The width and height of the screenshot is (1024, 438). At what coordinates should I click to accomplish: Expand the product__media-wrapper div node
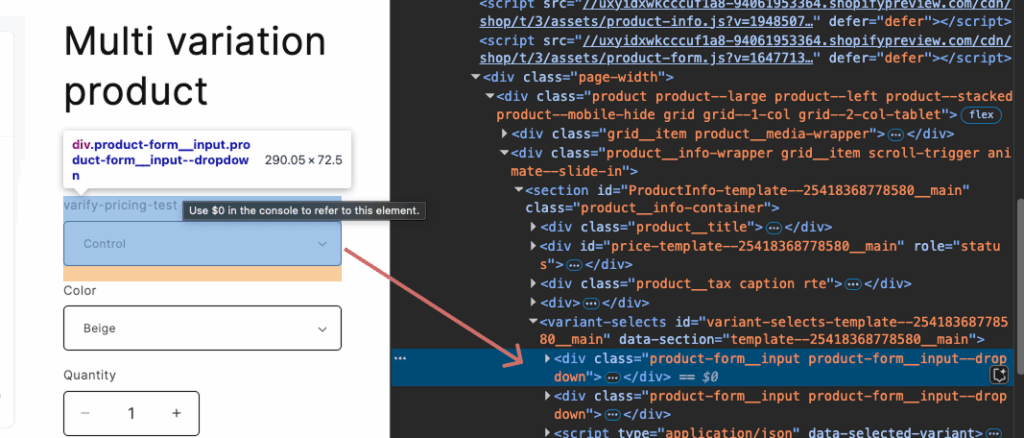pyautogui.click(x=505, y=134)
